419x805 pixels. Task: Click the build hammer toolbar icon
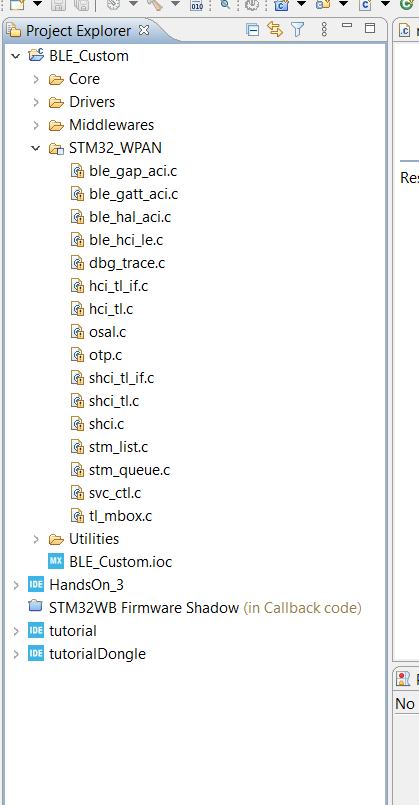[155, 4]
